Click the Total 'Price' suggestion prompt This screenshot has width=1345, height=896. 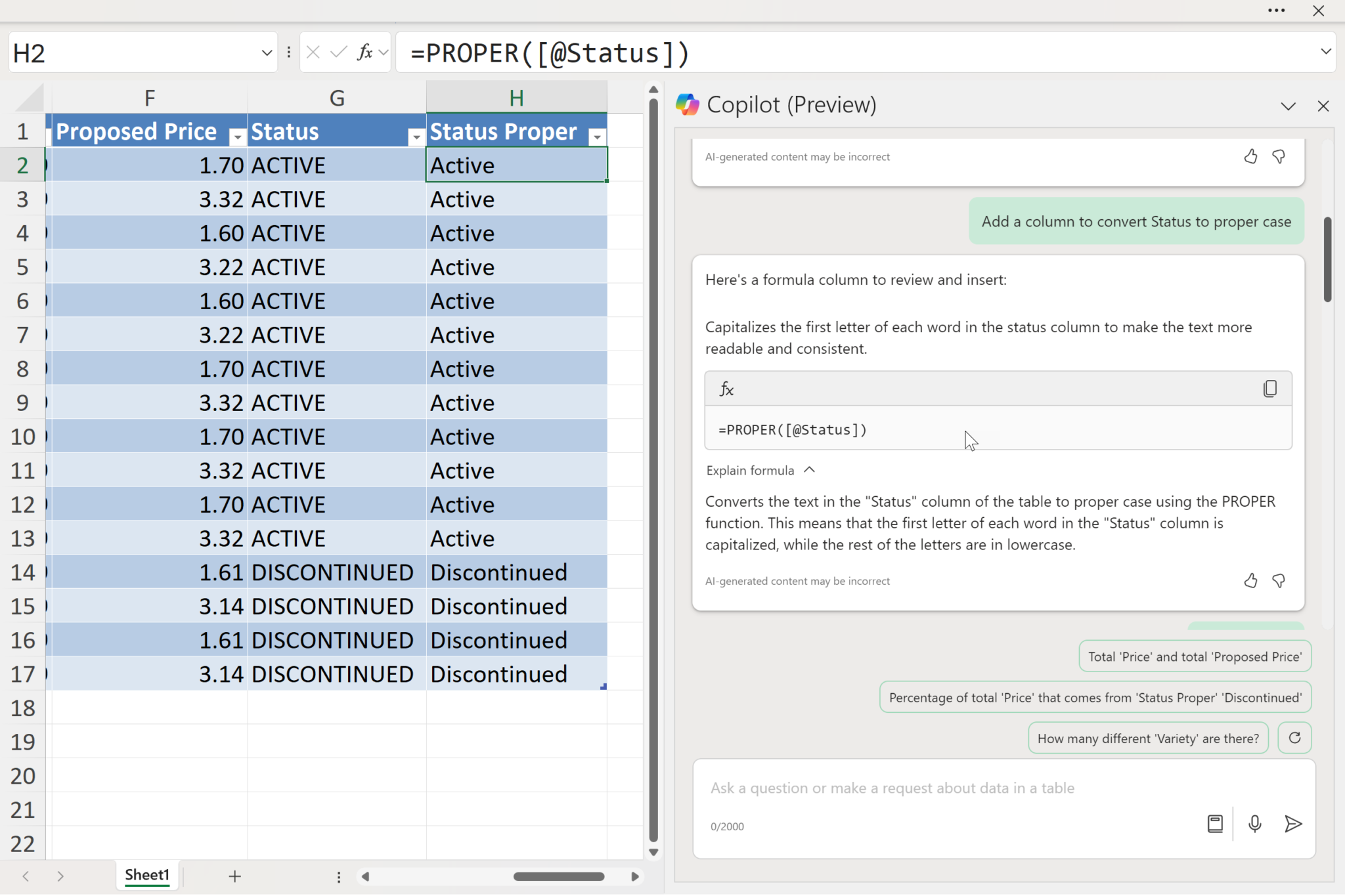click(1195, 657)
